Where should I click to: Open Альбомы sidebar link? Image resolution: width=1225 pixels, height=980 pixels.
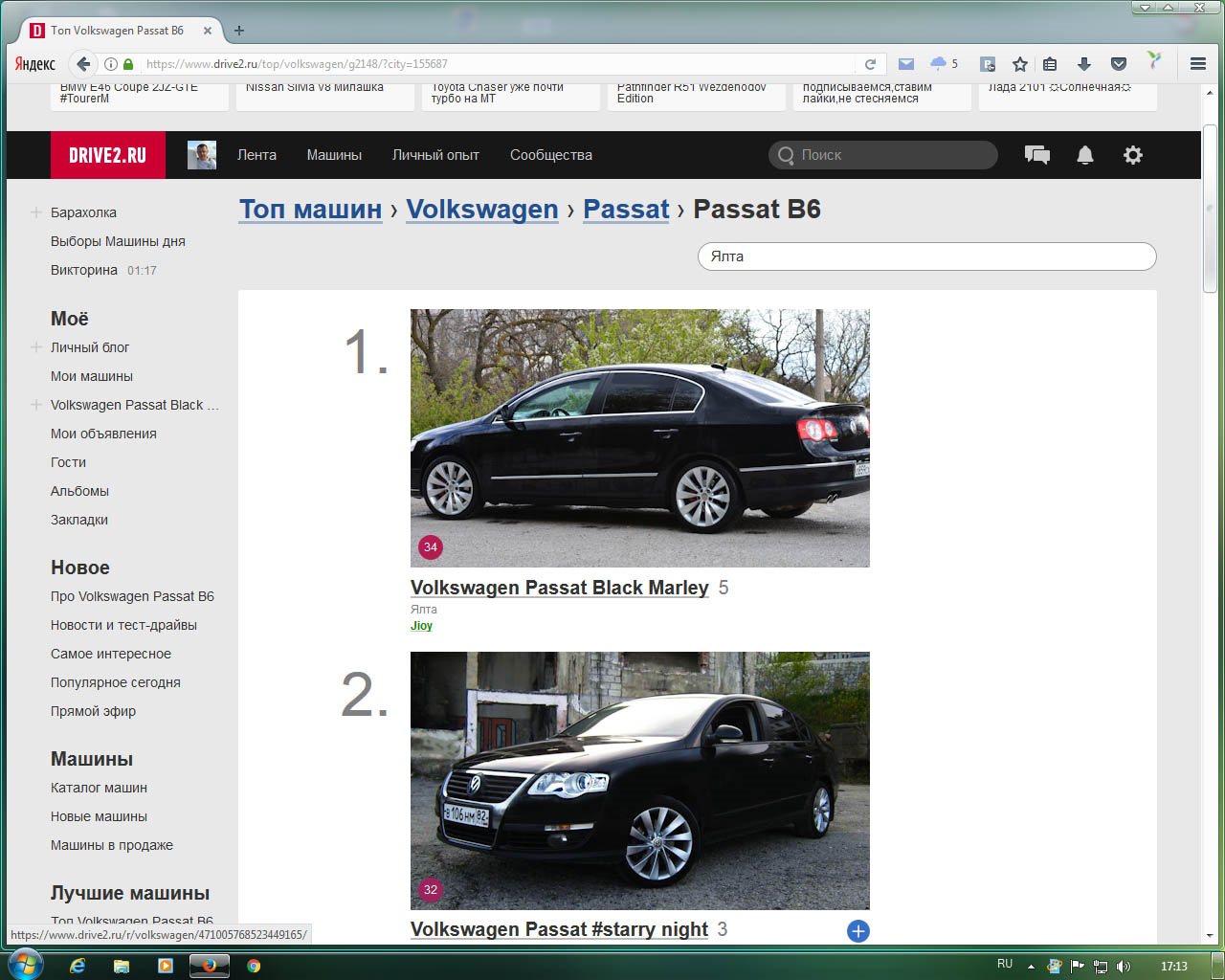point(79,491)
